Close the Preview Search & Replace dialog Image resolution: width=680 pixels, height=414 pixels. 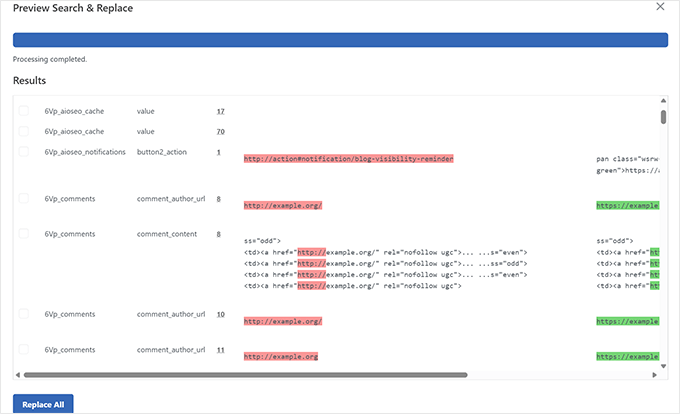click(658, 7)
